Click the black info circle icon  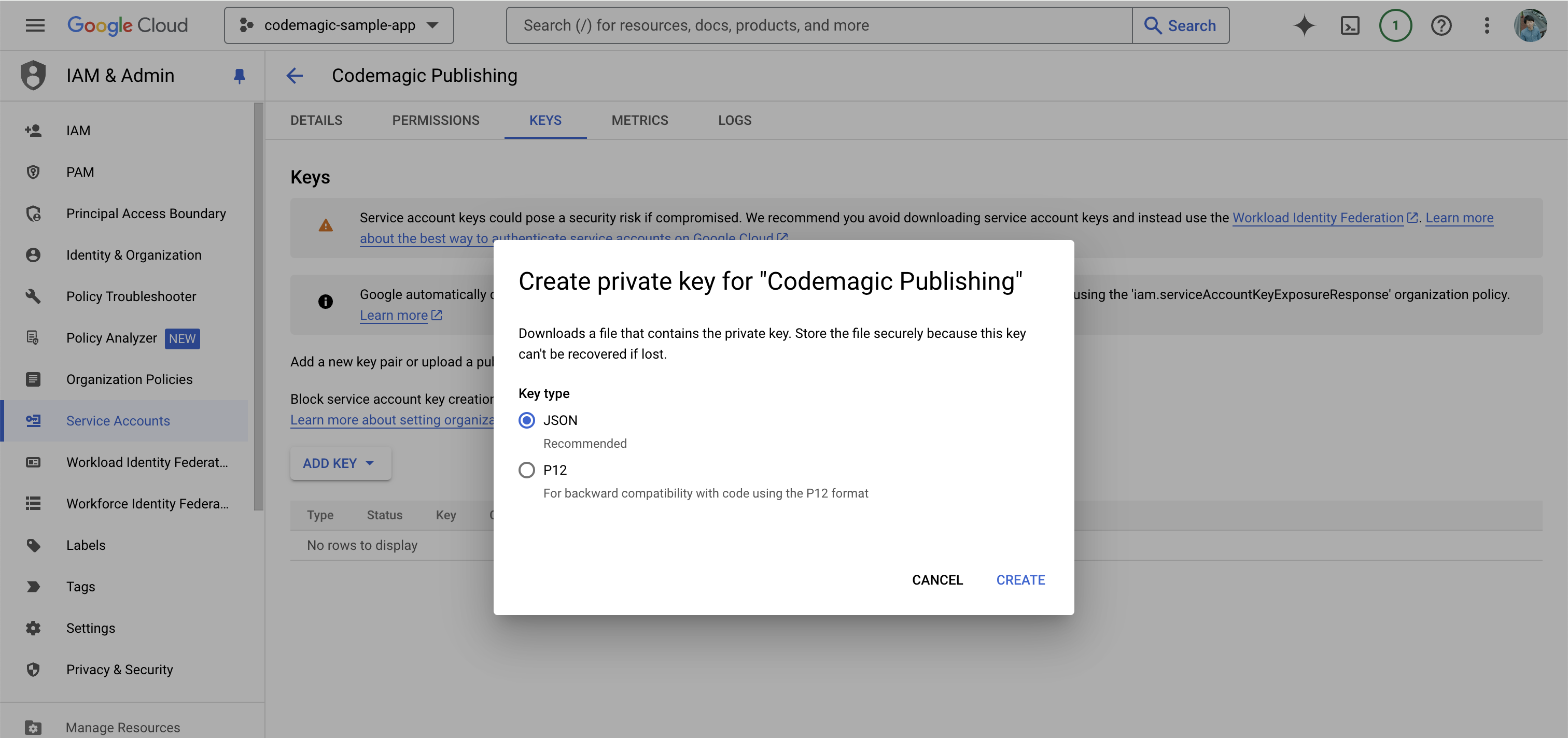(x=326, y=301)
